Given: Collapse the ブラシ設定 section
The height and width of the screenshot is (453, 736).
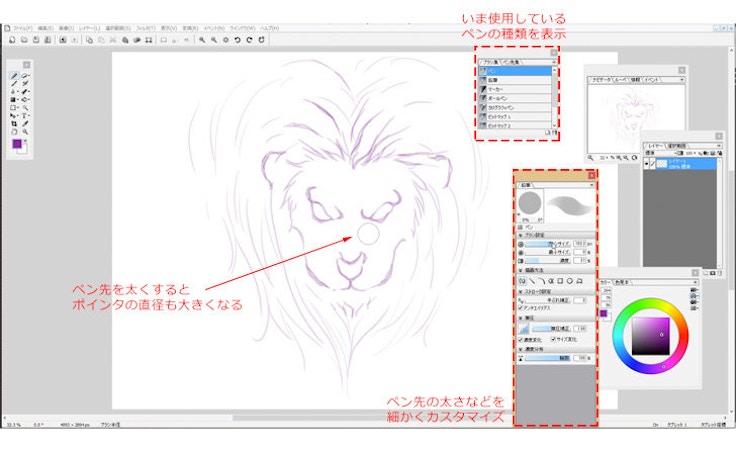Looking at the screenshot, I should click(x=520, y=235).
